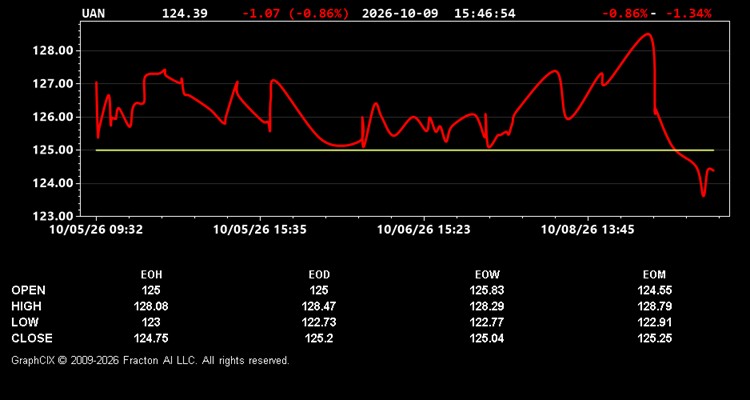Image resolution: width=750 pixels, height=400 pixels.
Task: Click the EOH column header
Action: 151,275
